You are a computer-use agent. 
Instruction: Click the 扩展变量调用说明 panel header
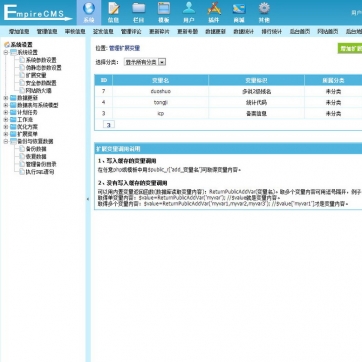coord(228,149)
